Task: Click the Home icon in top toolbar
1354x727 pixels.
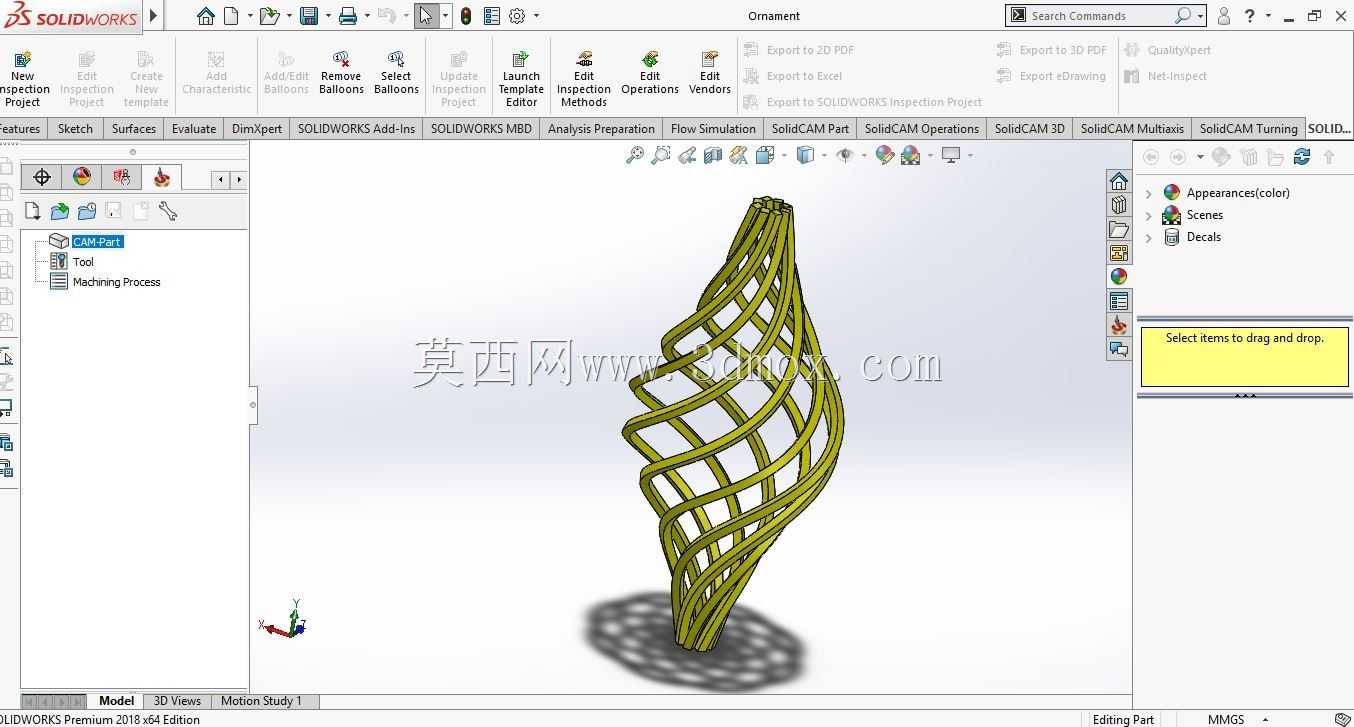Action: tap(205, 16)
